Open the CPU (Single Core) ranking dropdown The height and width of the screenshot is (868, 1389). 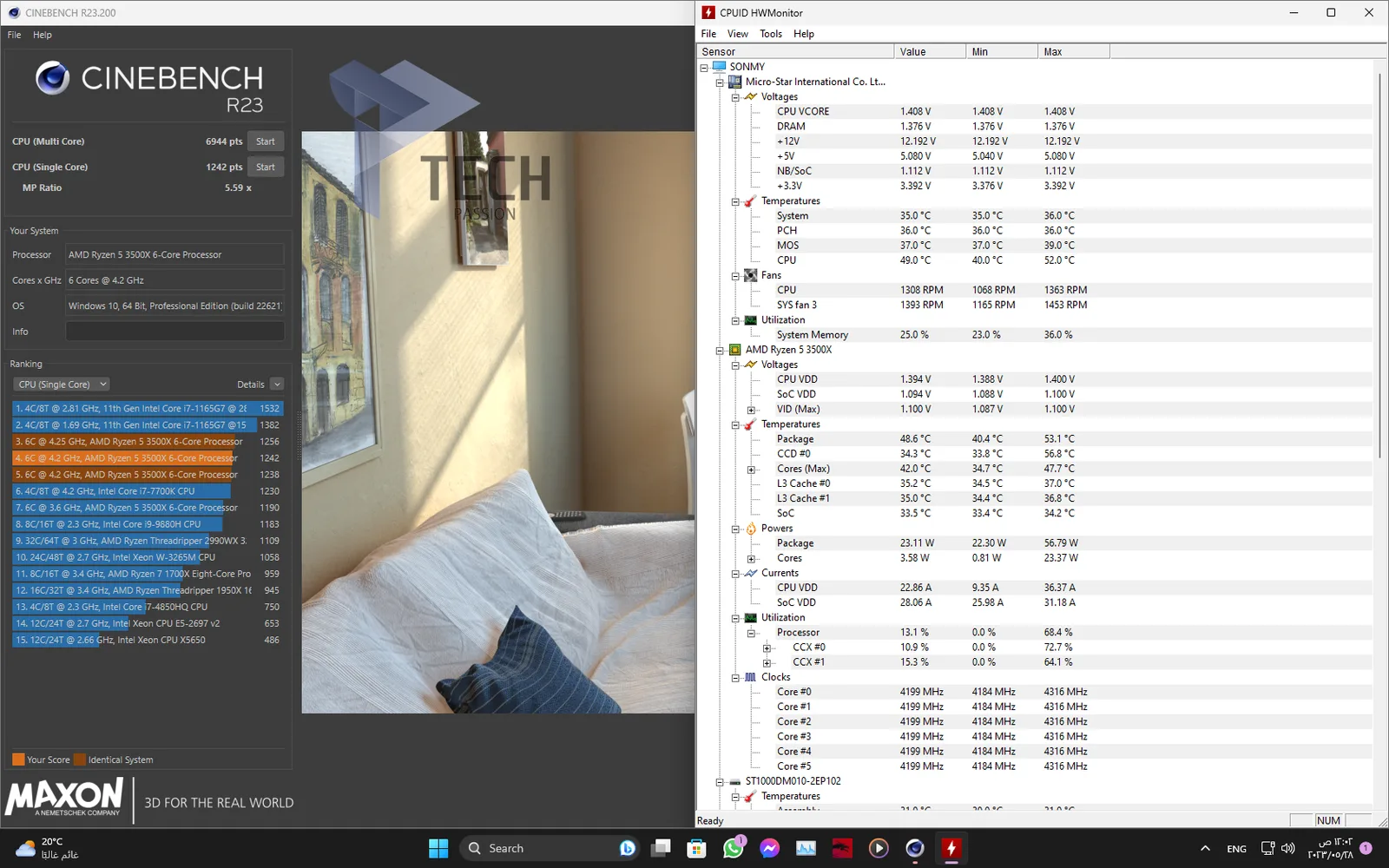tap(62, 385)
